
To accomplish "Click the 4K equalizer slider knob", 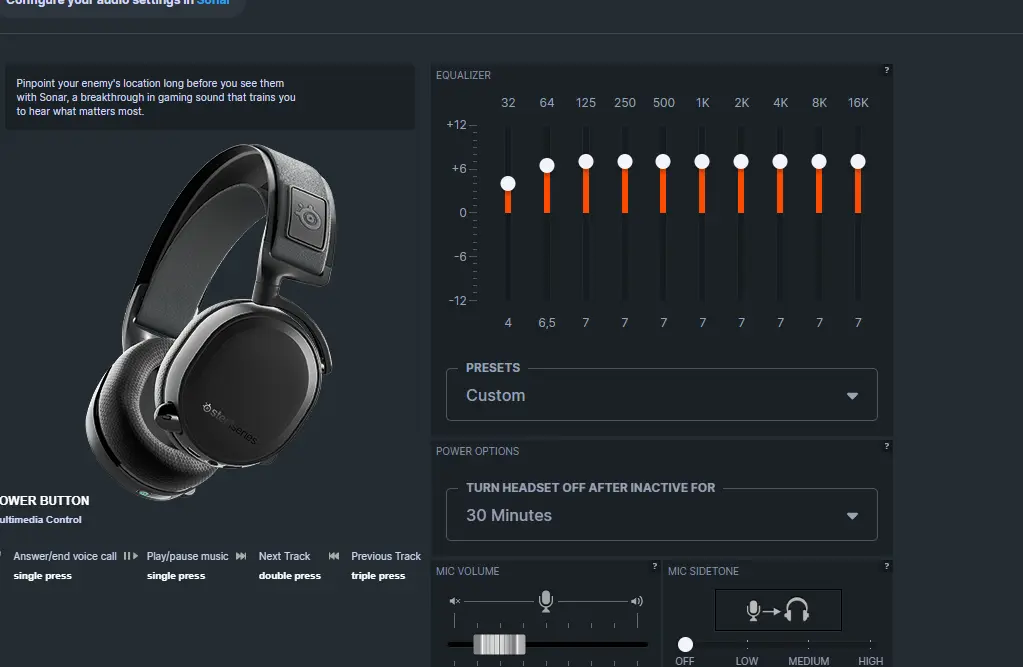I will (x=780, y=161).
